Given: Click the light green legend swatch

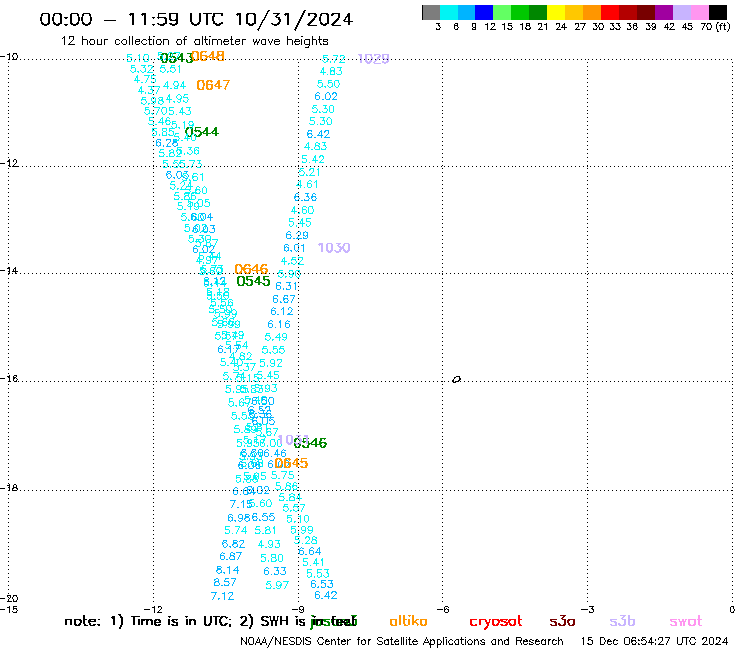Looking at the screenshot, I should coord(502,12).
